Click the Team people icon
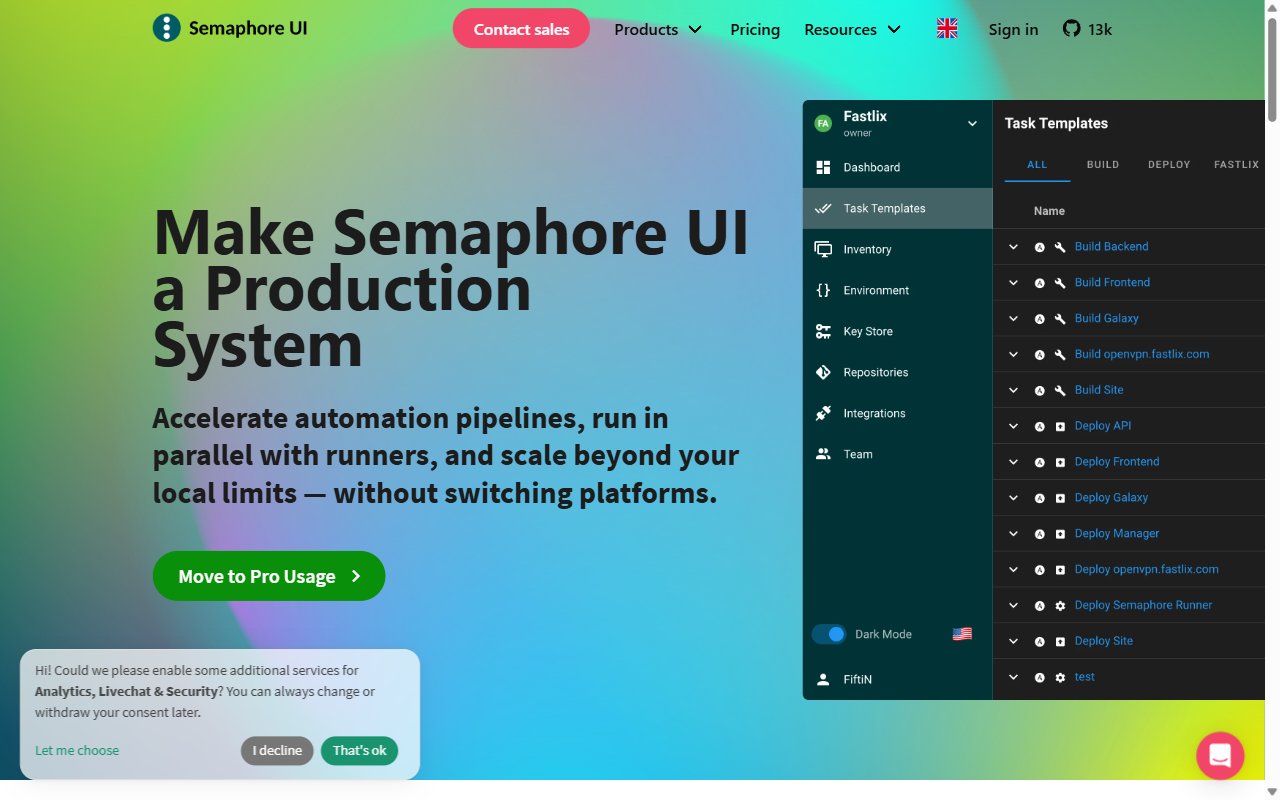The image size is (1280, 800). (823, 454)
